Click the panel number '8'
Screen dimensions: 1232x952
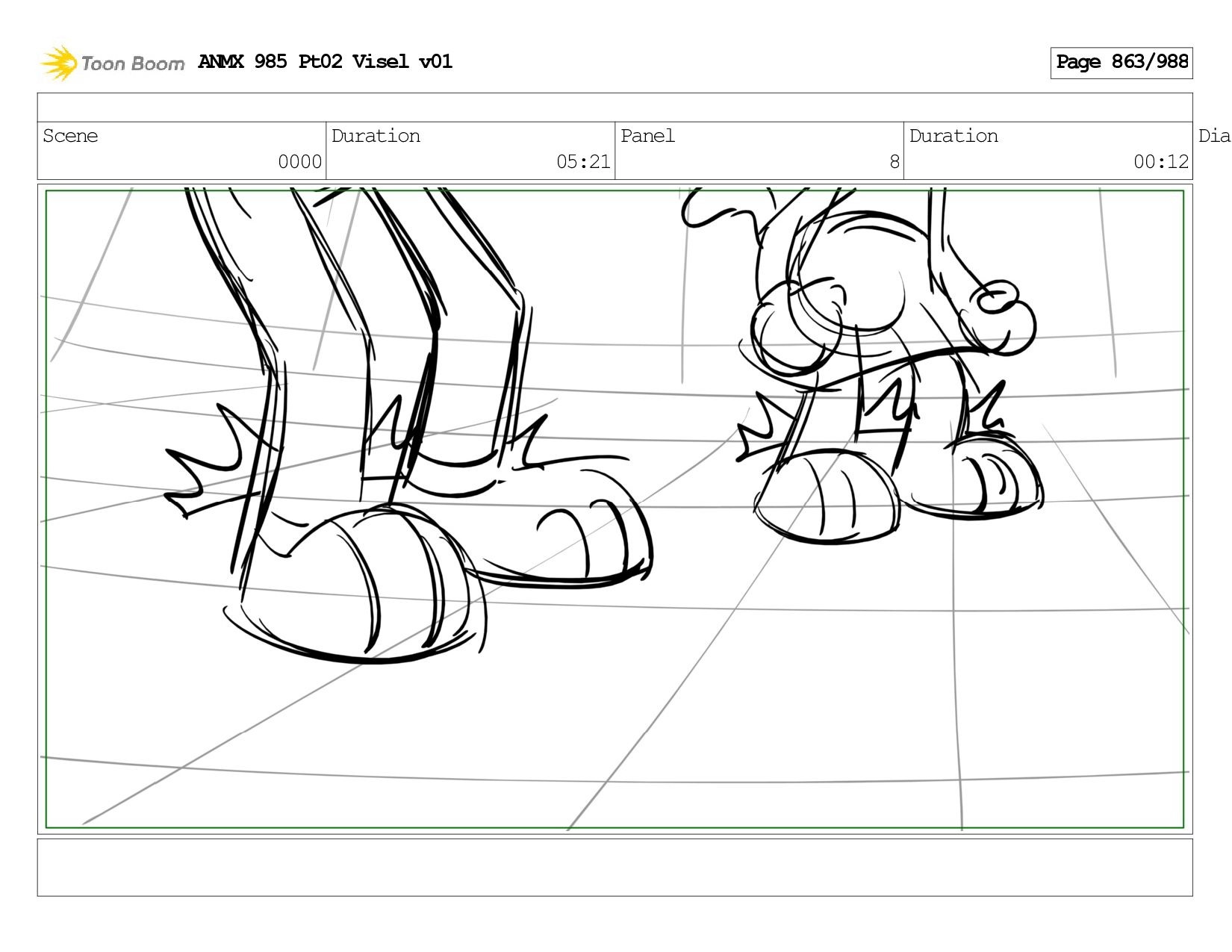click(x=895, y=162)
